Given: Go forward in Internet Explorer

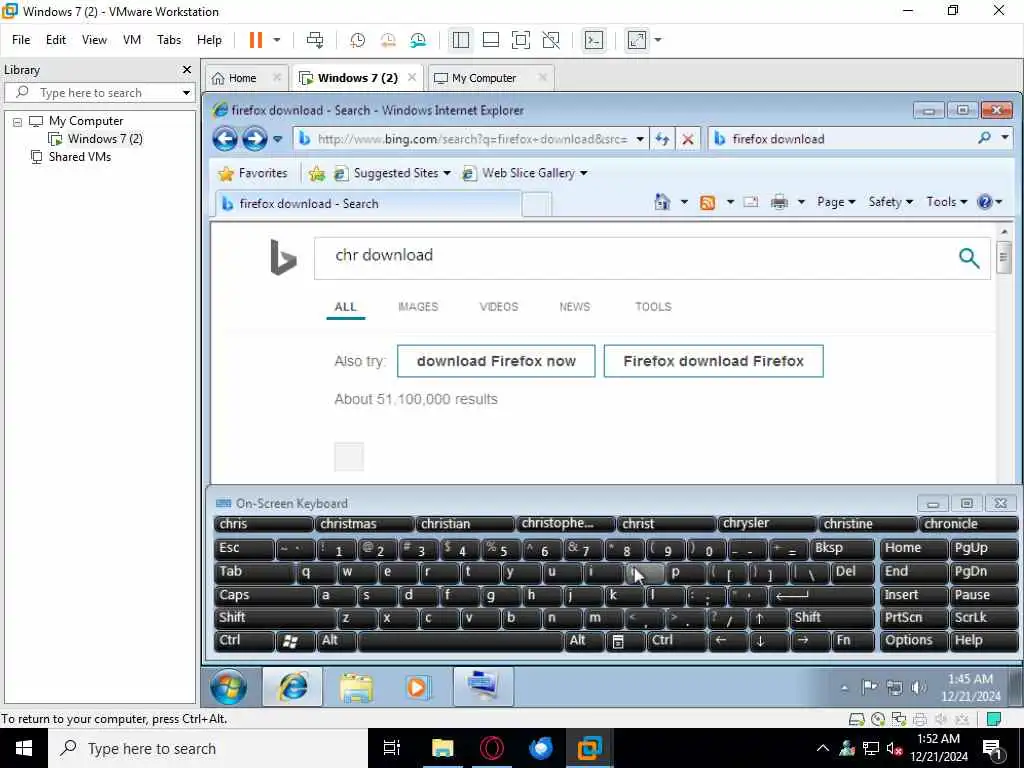Looking at the screenshot, I should tap(255, 138).
